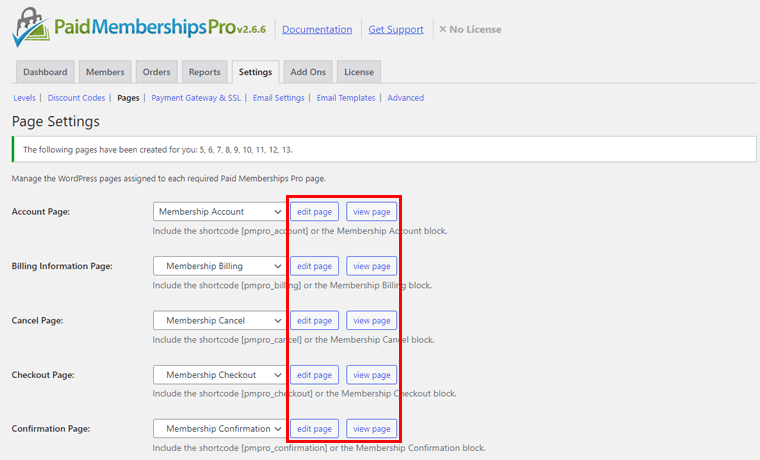Expand the Billing Information Page dropdown

click(220, 266)
